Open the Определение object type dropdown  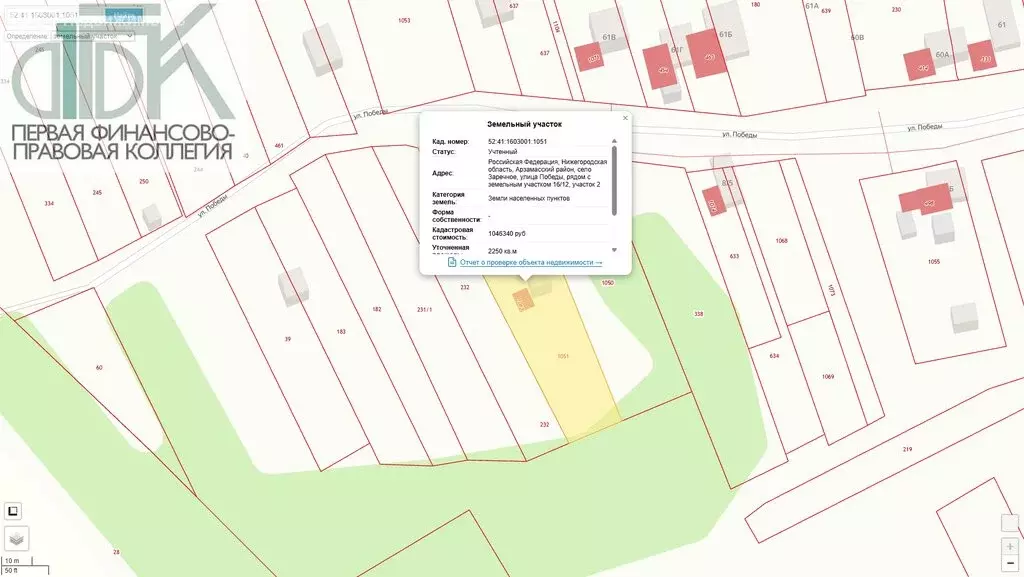93,36
